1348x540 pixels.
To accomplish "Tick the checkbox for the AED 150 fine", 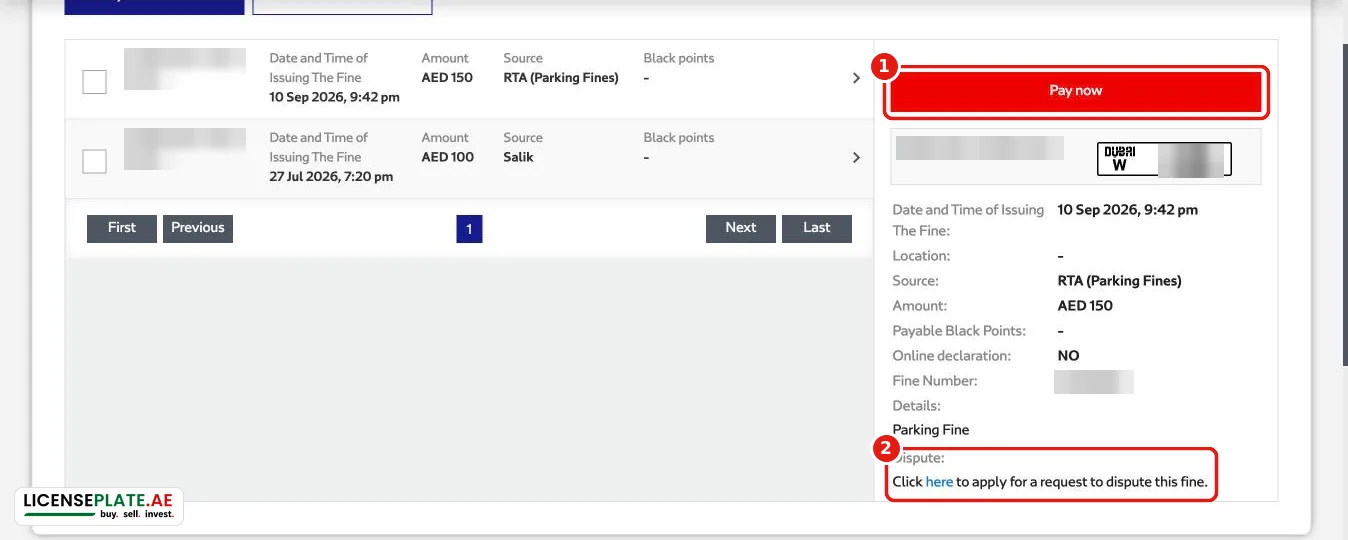I will click(94, 82).
